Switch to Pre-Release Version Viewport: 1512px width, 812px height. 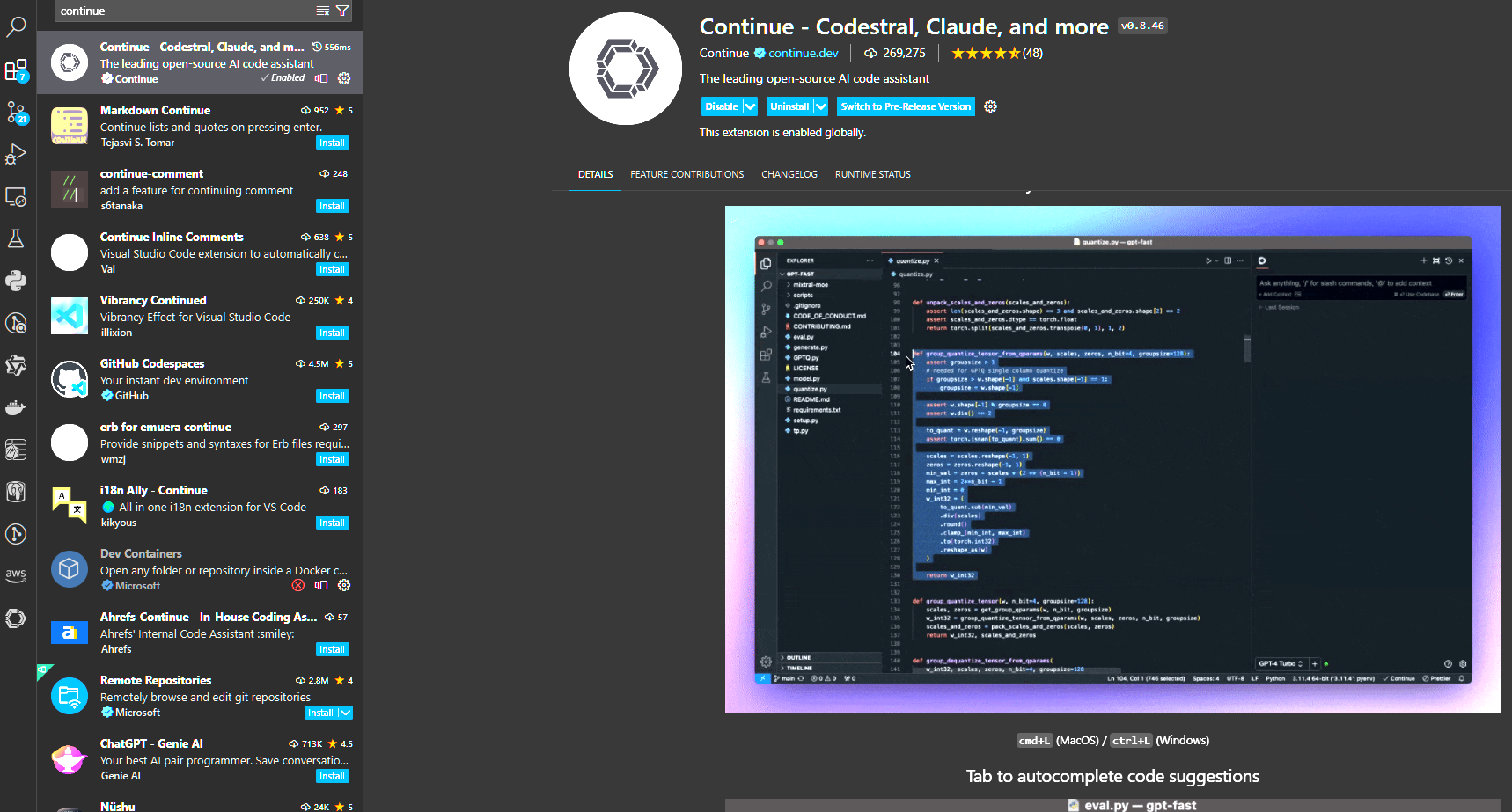(906, 106)
